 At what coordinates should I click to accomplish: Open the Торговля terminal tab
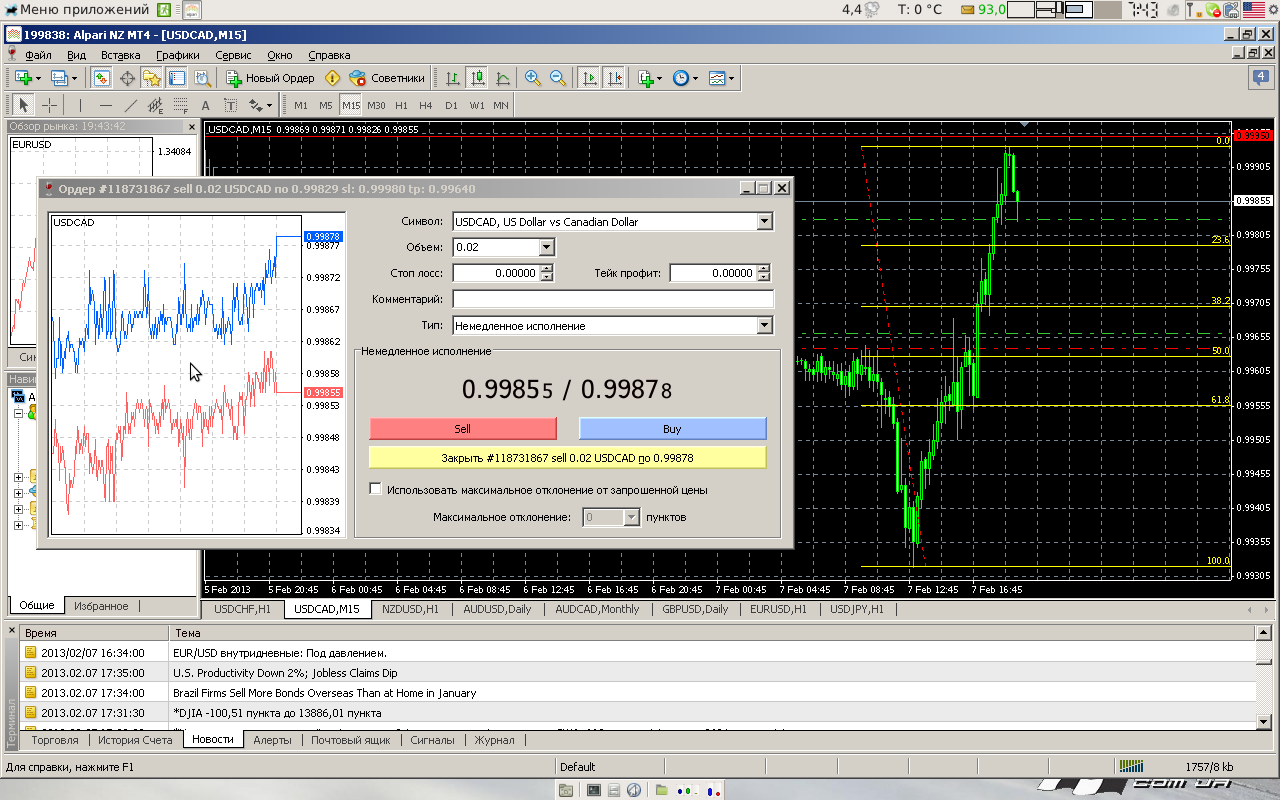(55, 740)
